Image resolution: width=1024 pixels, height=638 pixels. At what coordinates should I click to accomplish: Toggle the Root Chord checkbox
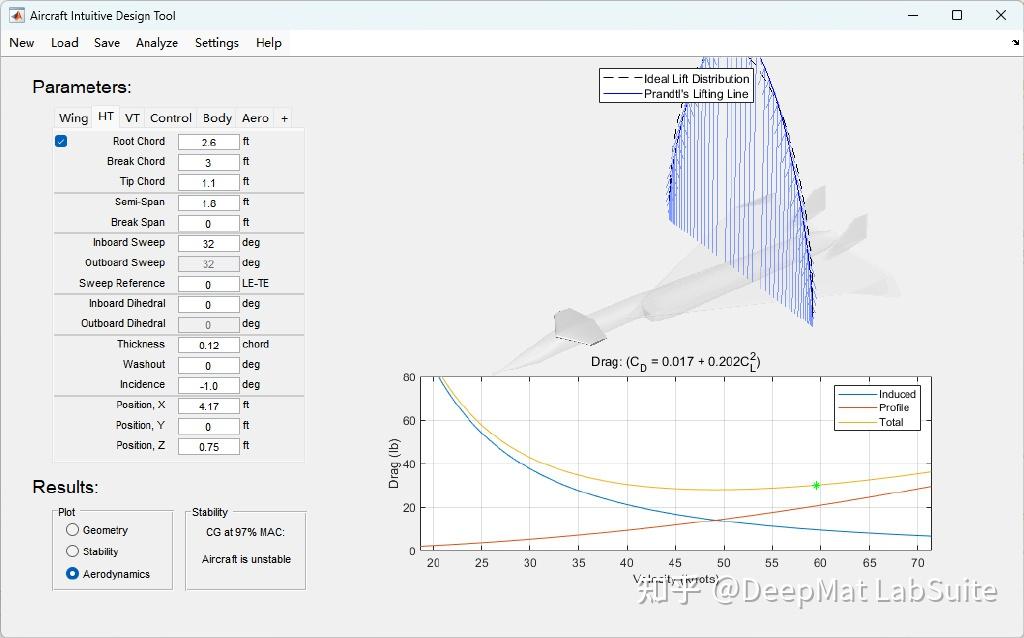pyautogui.click(x=63, y=141)
